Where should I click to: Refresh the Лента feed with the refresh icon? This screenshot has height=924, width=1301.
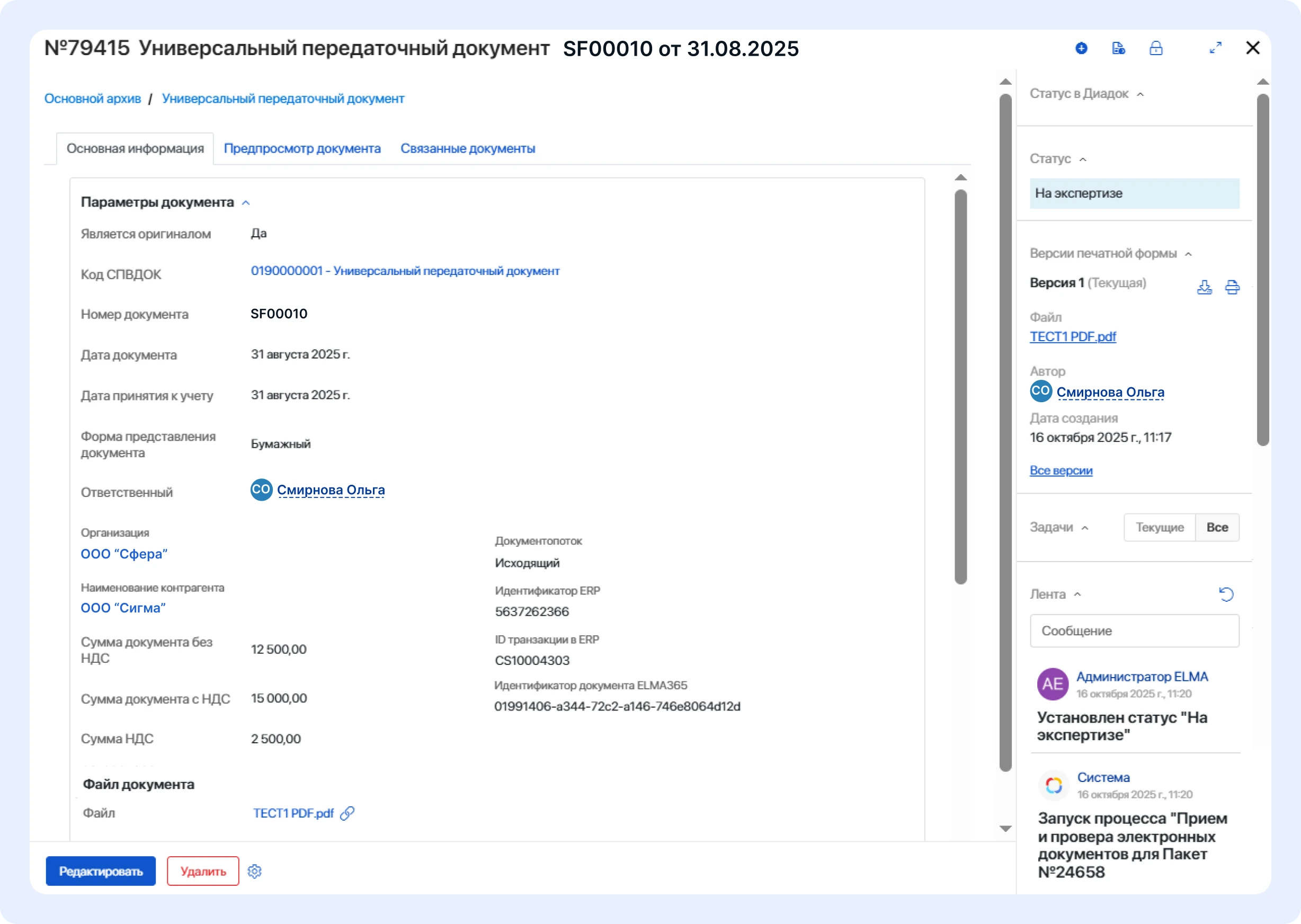[x=1226, y=594]
